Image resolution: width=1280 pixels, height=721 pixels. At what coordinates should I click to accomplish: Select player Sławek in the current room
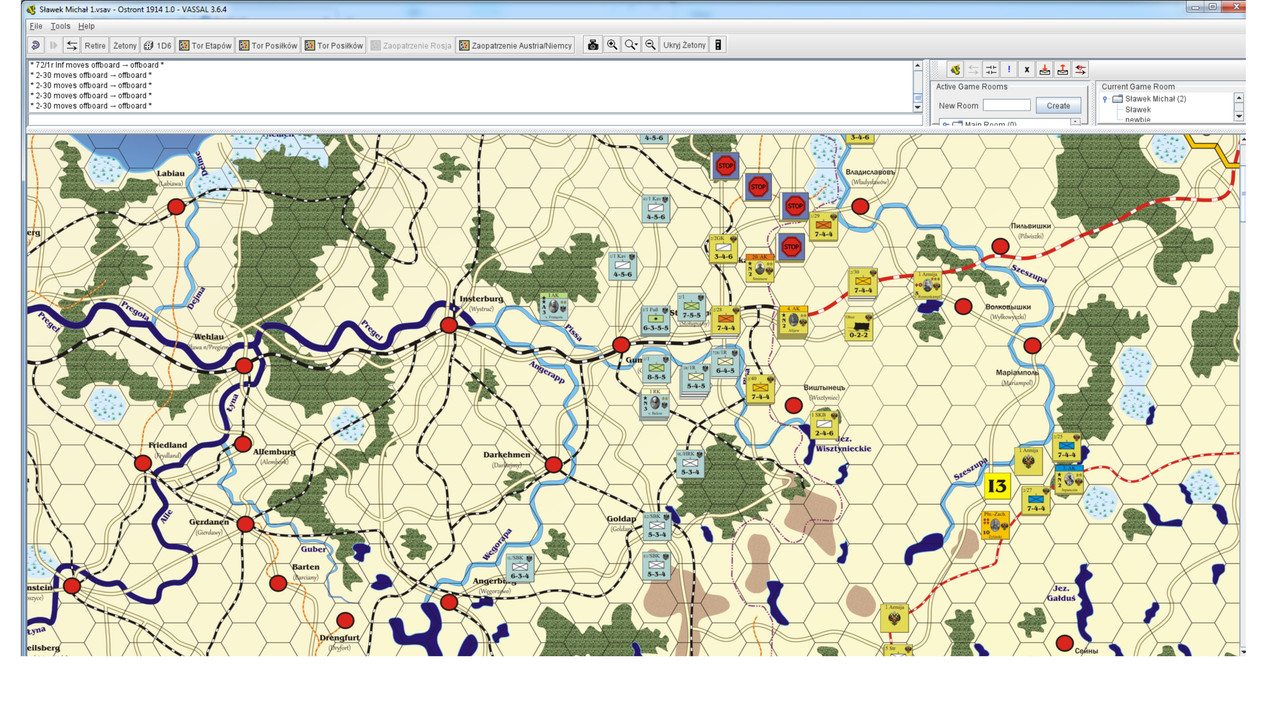click(x=1138, y=109)
